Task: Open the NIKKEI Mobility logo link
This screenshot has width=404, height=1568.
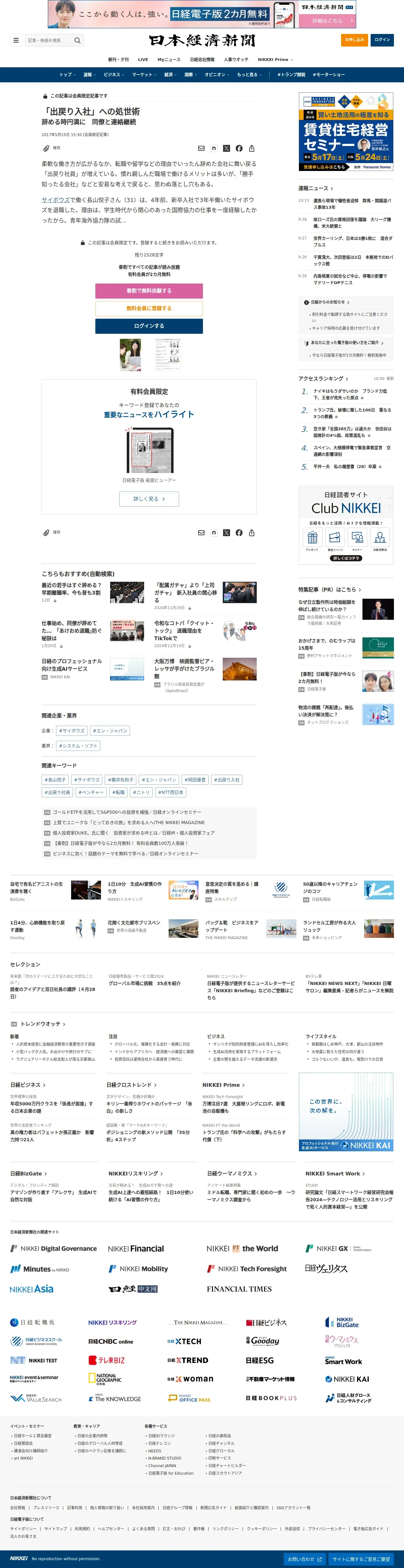Action: (x=138, y=1268)
